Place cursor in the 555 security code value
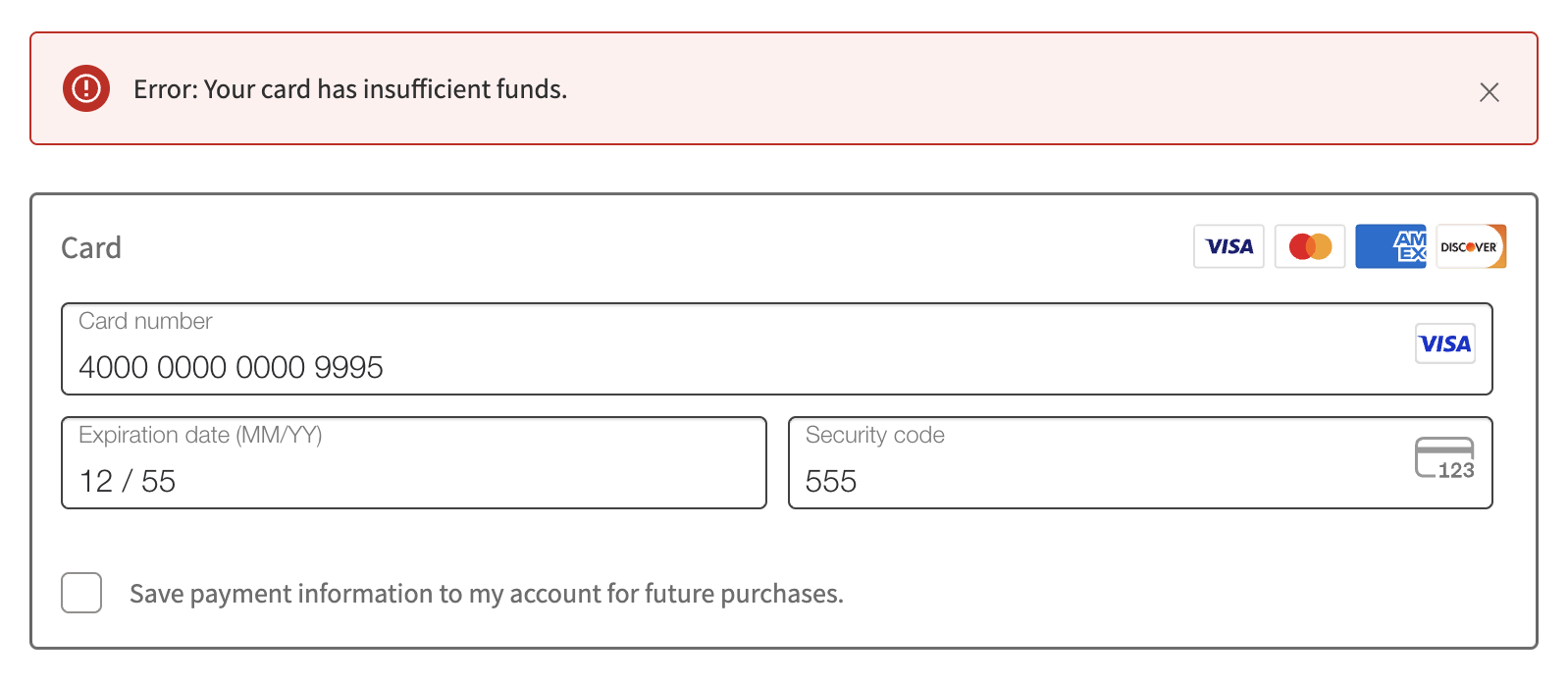The width and height of the screenshot is (1568, 685). click(831, 481)
